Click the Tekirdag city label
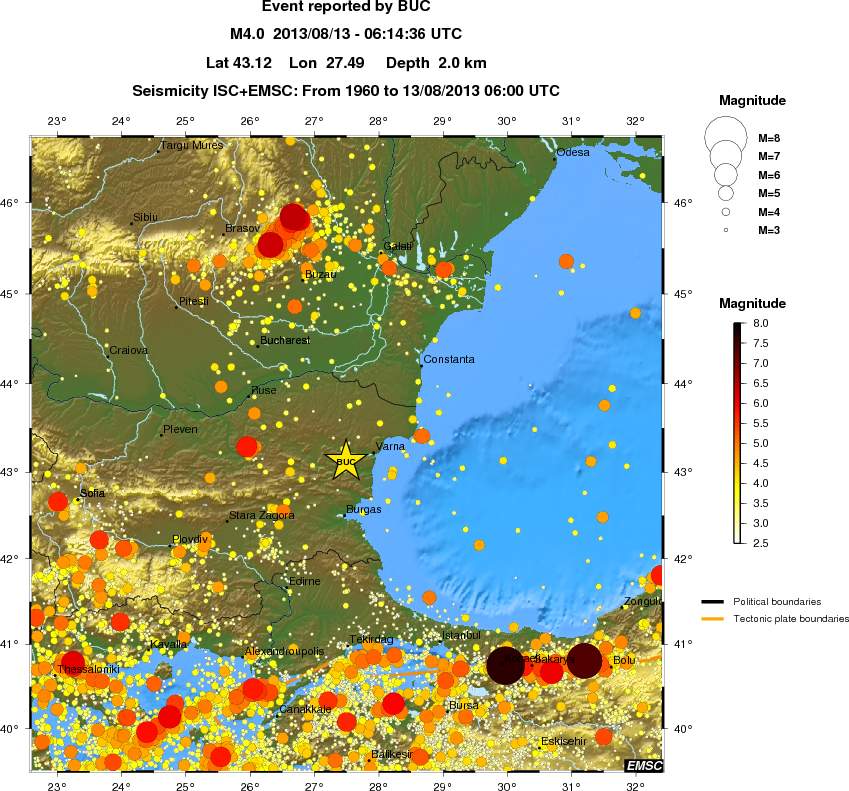Image resolution: width=849 pixels, height=791 pixels. tap(371, 639)
